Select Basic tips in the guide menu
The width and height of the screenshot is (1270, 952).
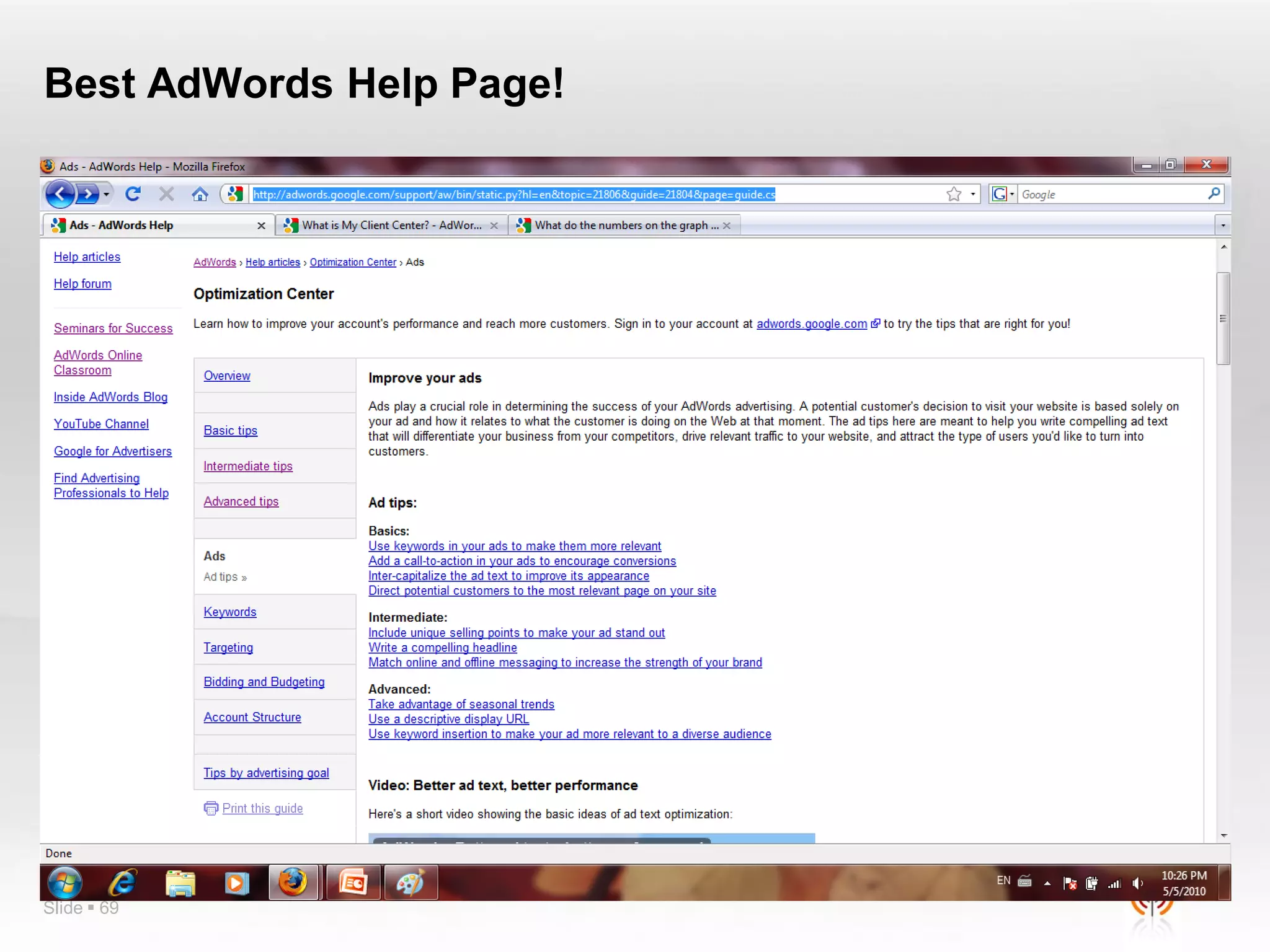point(230,430)
